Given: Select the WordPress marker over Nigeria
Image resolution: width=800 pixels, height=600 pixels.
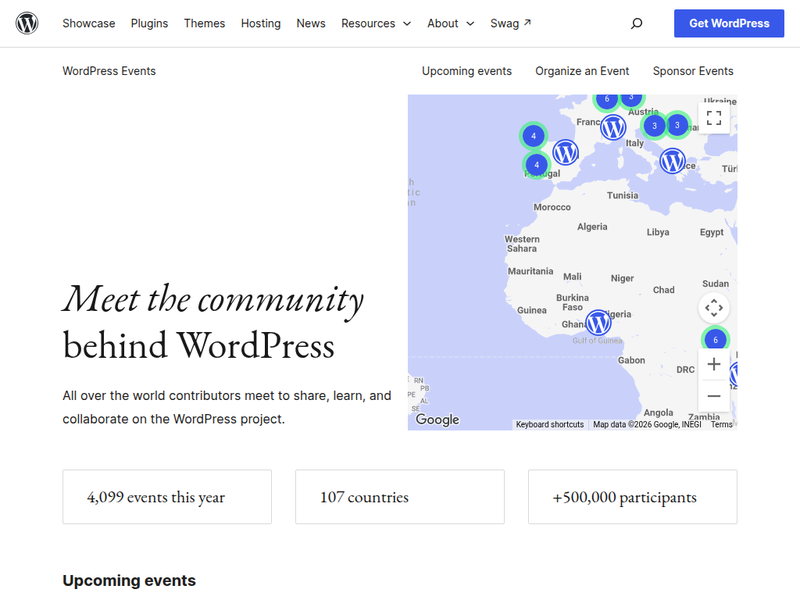Looking at the screenshot, I should 598,322.
